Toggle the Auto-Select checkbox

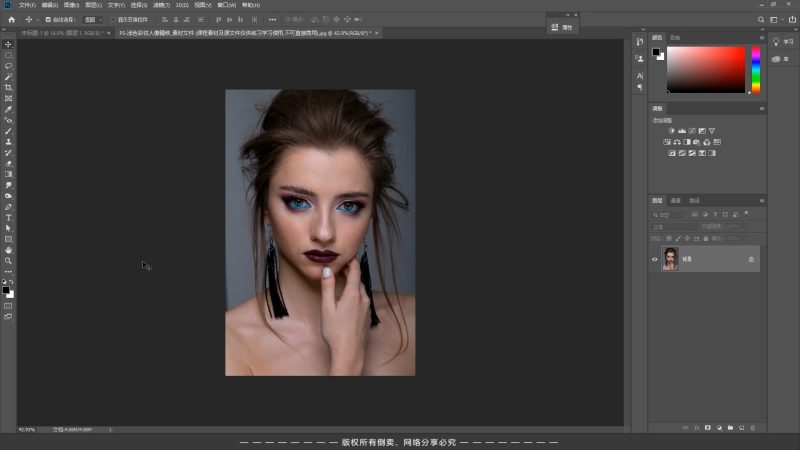(x=49, y=19)
